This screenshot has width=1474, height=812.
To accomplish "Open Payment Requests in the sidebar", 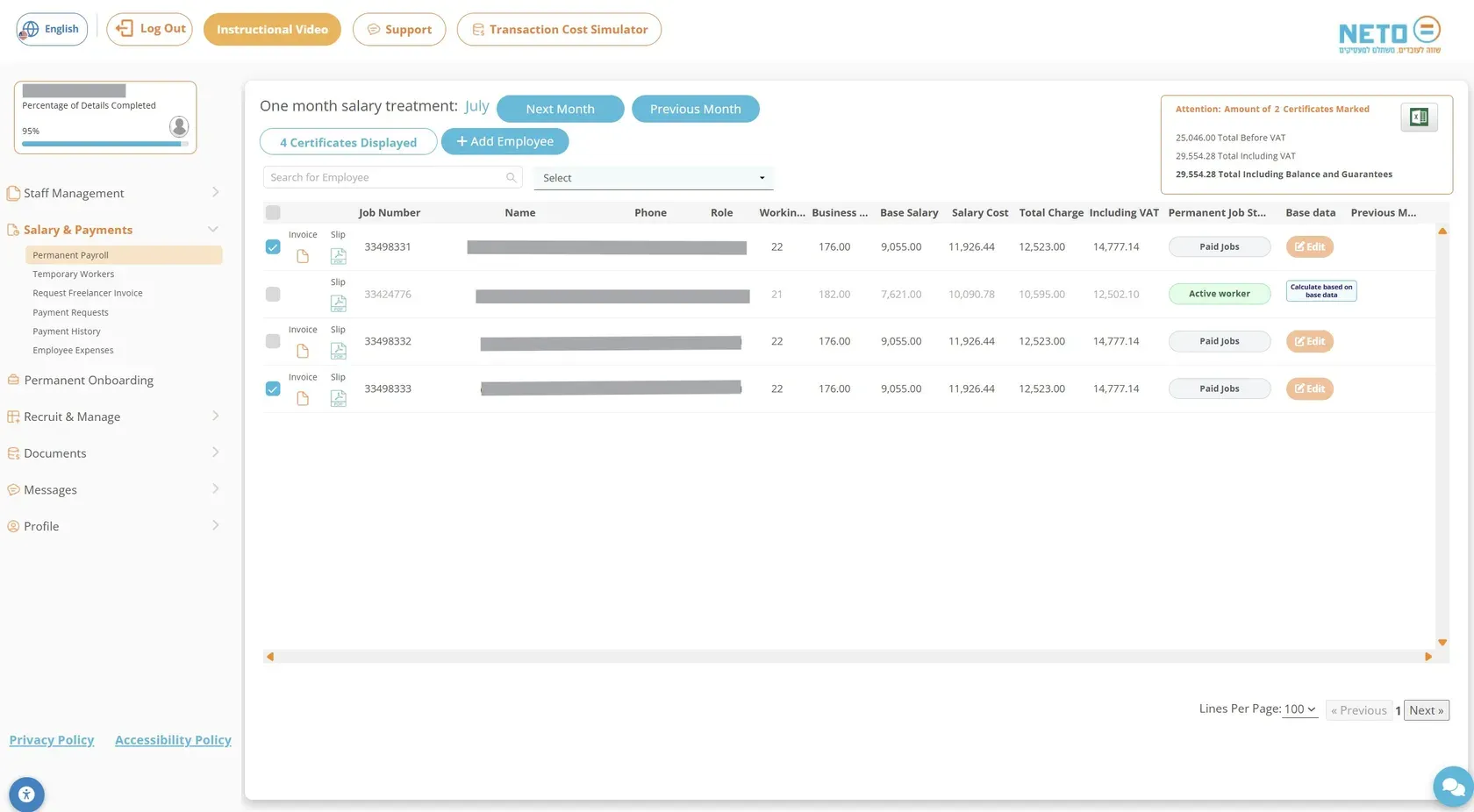I will click(x=70, y=312).
